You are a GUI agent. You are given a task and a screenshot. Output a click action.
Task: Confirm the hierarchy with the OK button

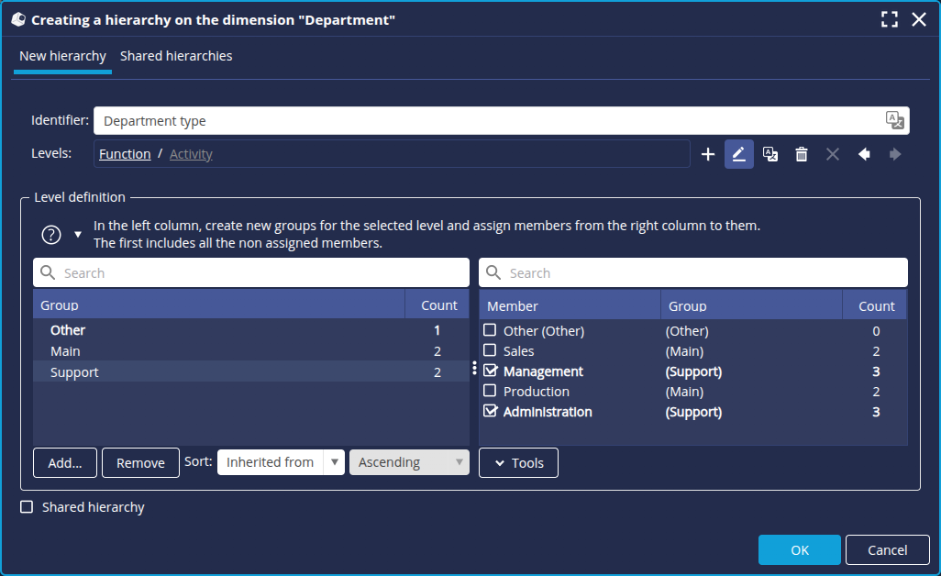point(799,550)
